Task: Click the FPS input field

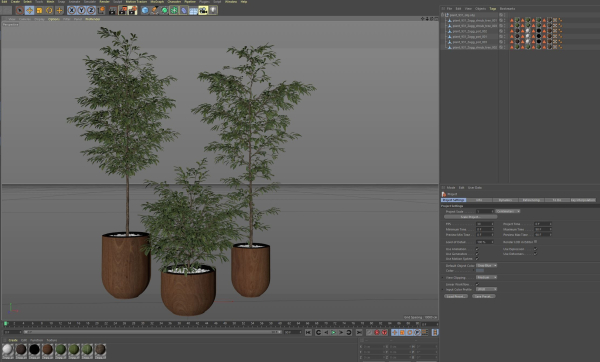Action: (484, 224)
